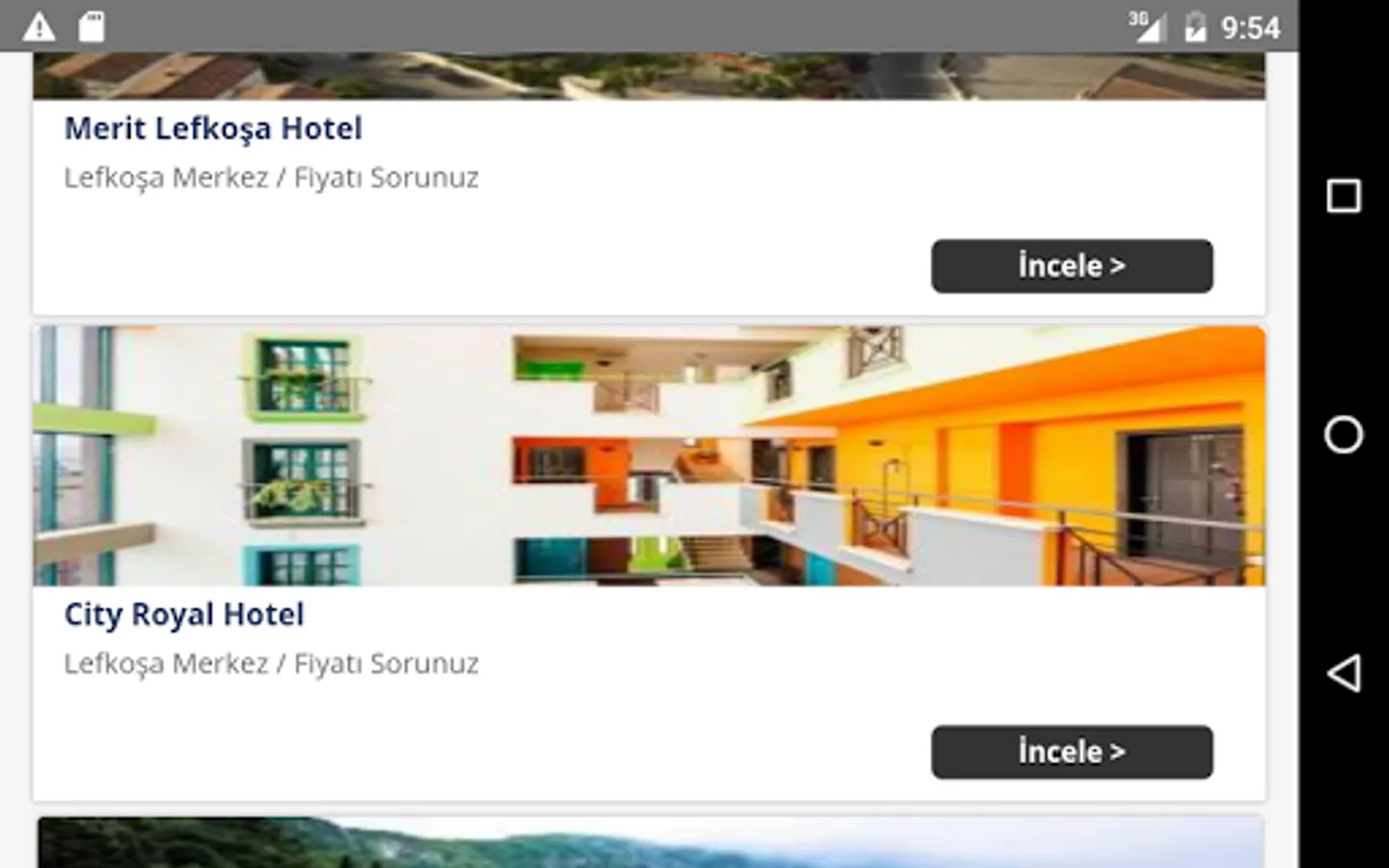The height and width of the screenshot is (868, 1389).
Task: Open the Merit Lefkoşa Hotel title
Action: [213, 128]
